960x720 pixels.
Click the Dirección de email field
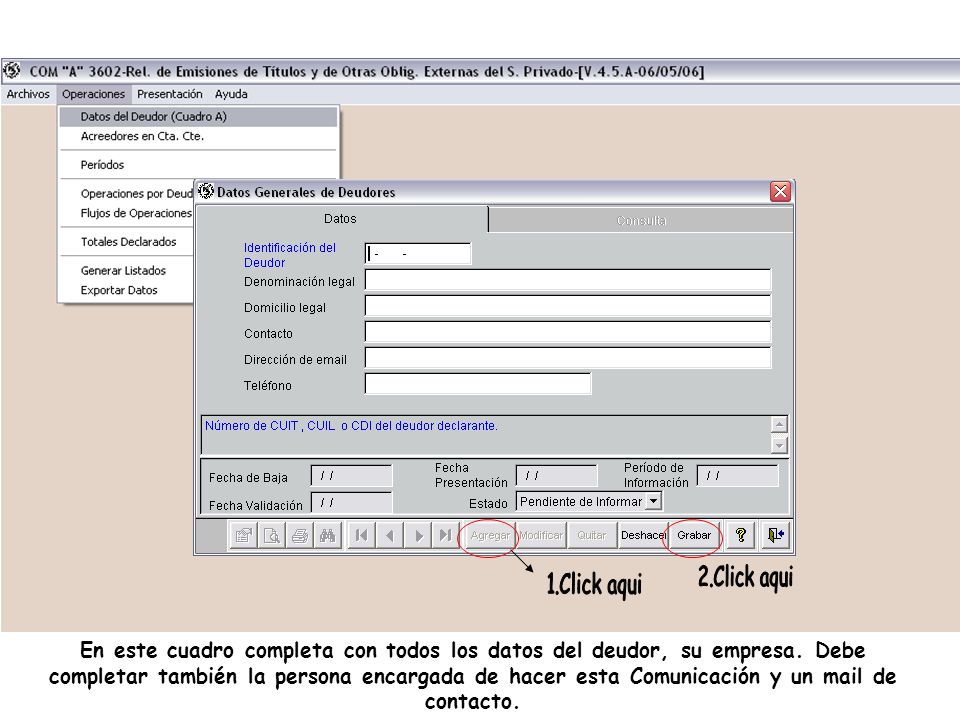click(568, 358)
